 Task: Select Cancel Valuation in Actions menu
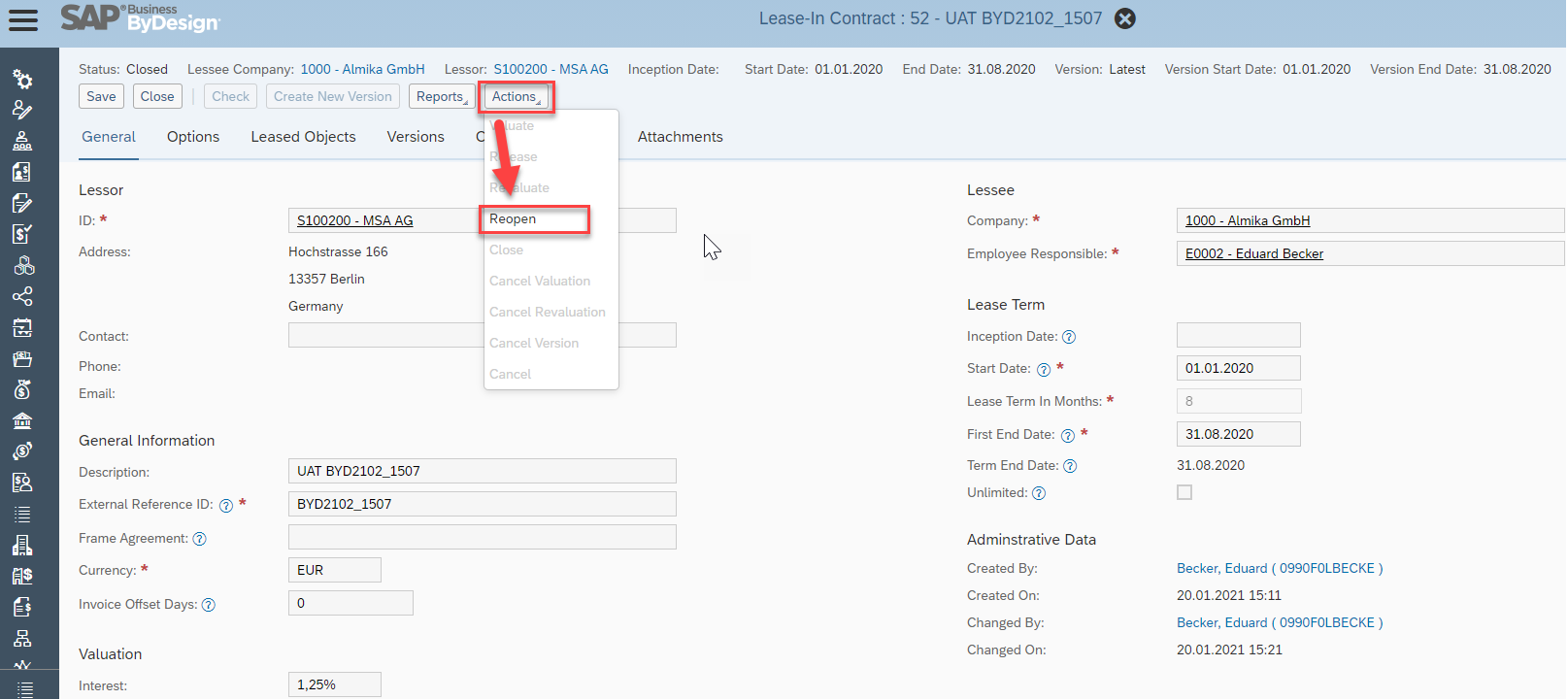tap(540, 282)
